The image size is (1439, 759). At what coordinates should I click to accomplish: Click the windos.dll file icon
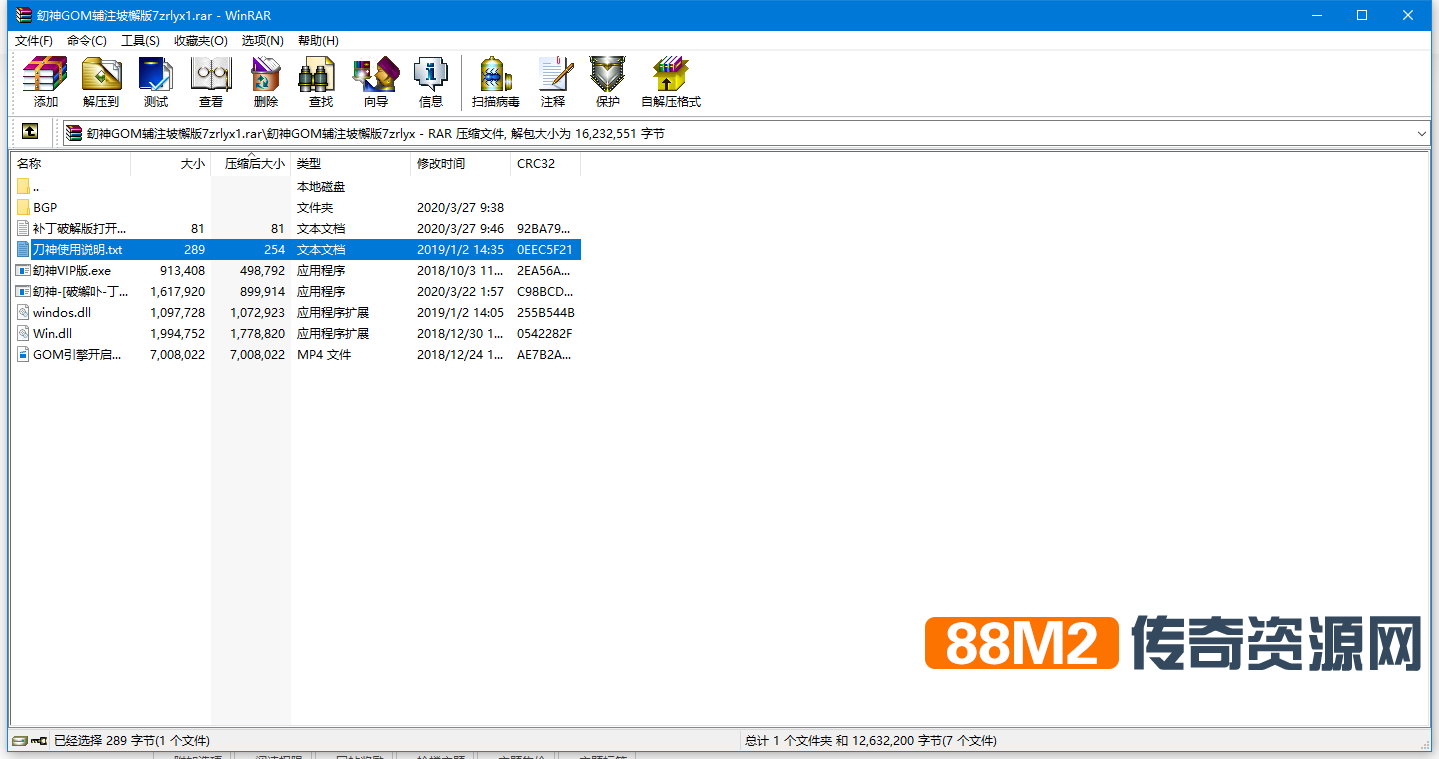coord(23,312)
